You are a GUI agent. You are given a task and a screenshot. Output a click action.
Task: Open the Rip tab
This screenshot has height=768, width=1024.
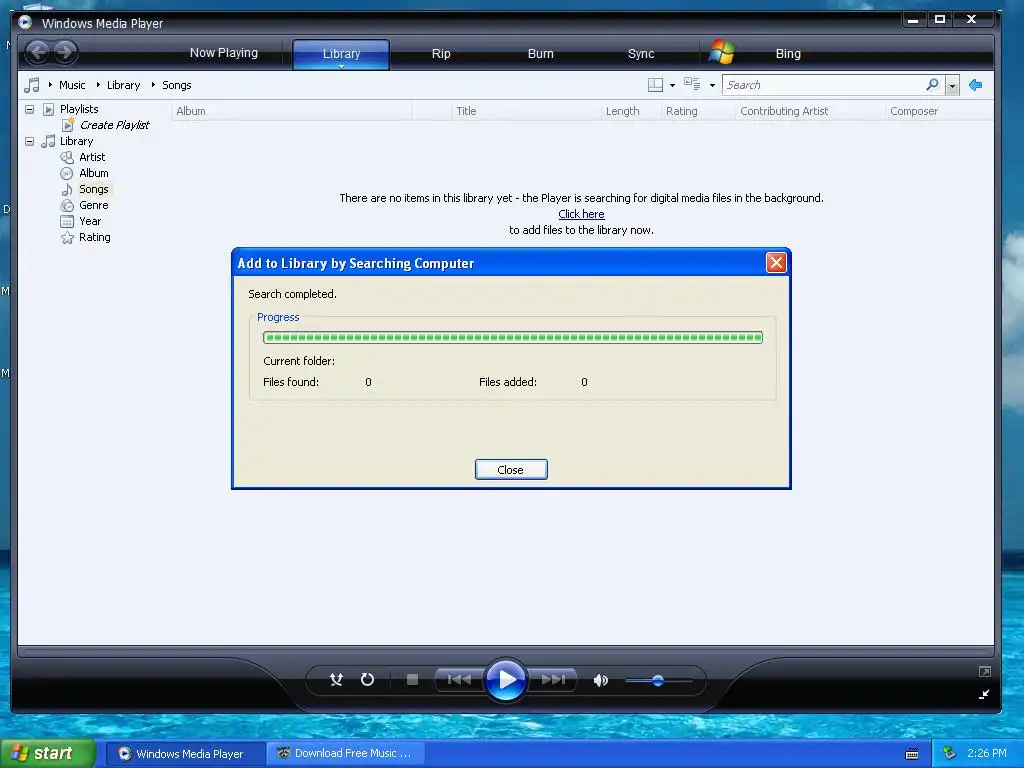tap(441, 54)
